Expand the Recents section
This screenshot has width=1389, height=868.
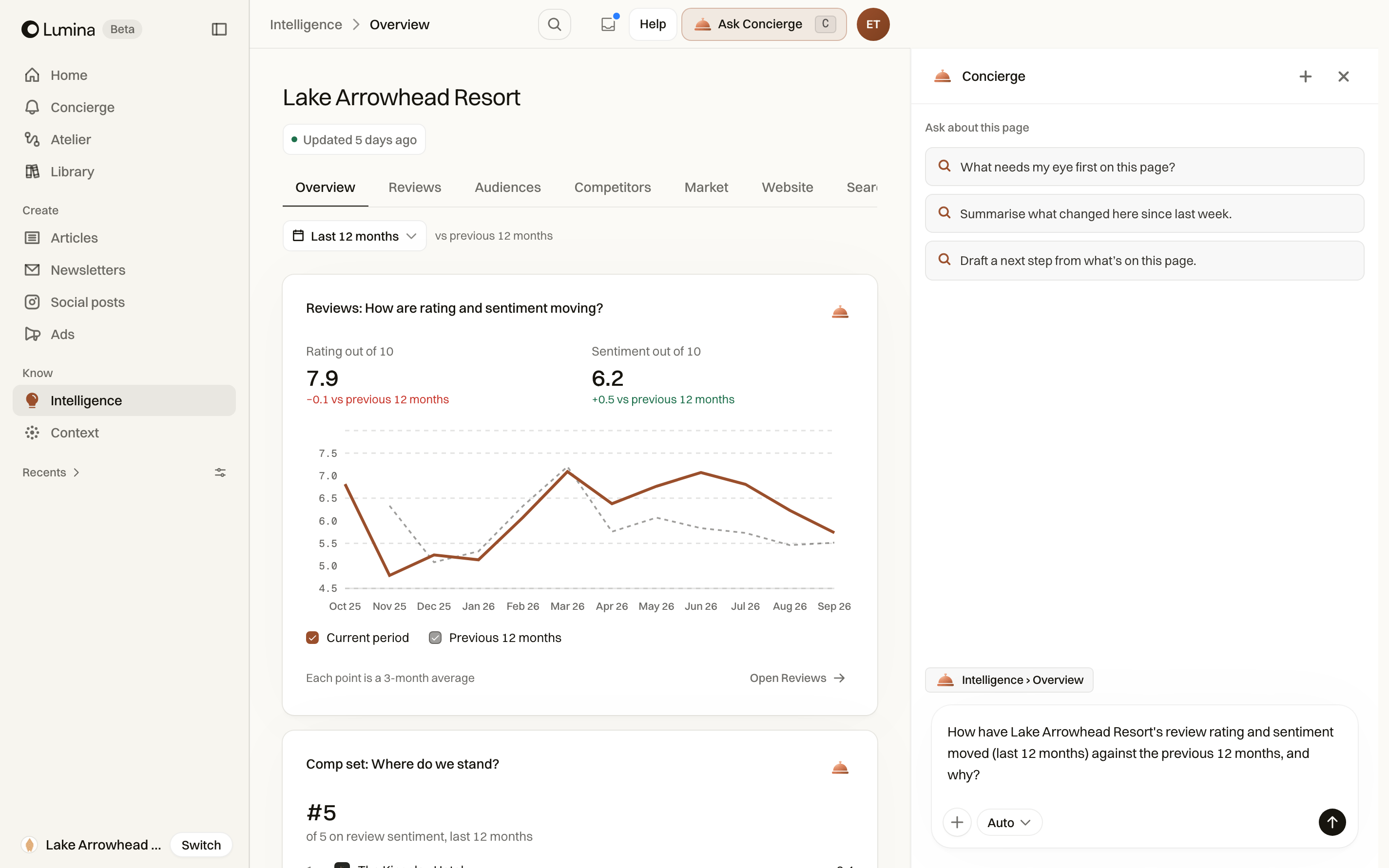pos(51,472)
